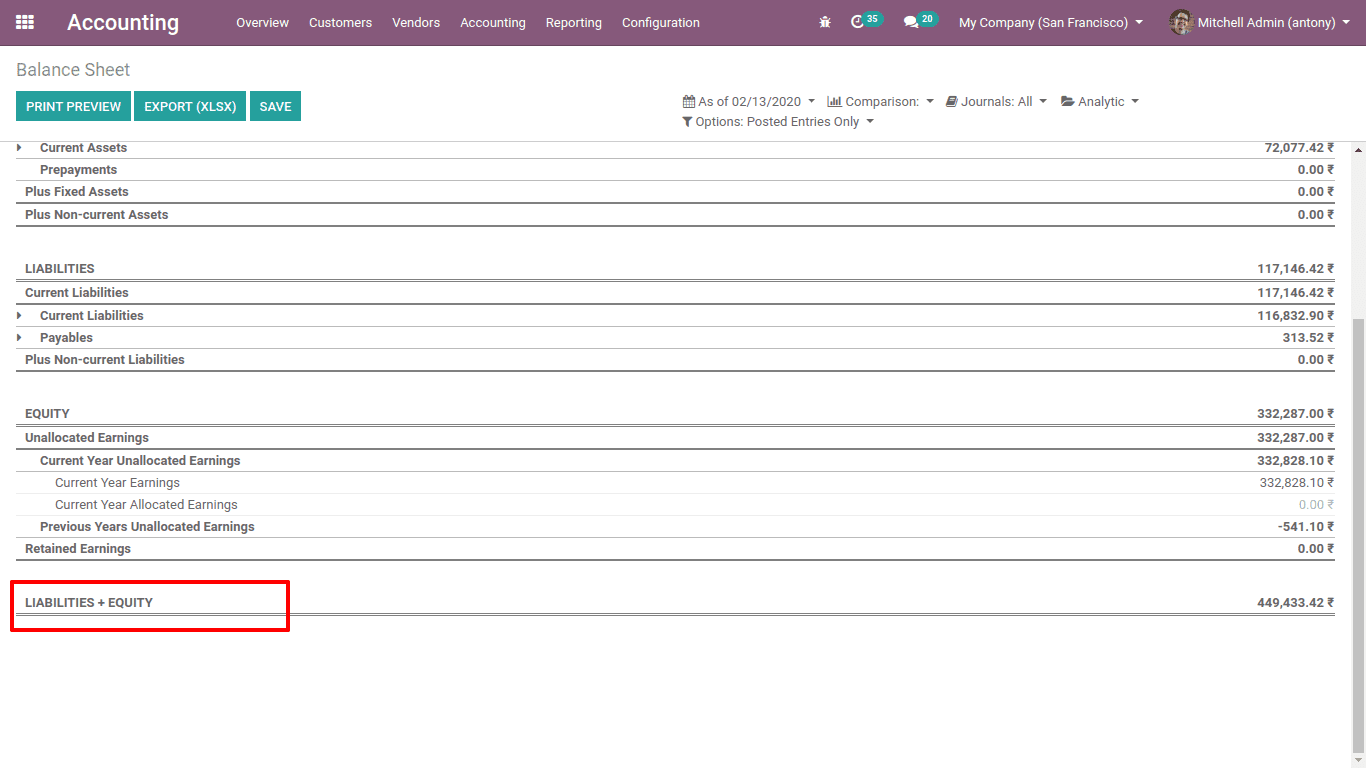
Task: Click the 313.52 Payables amount
Action: click(1308, 338)
